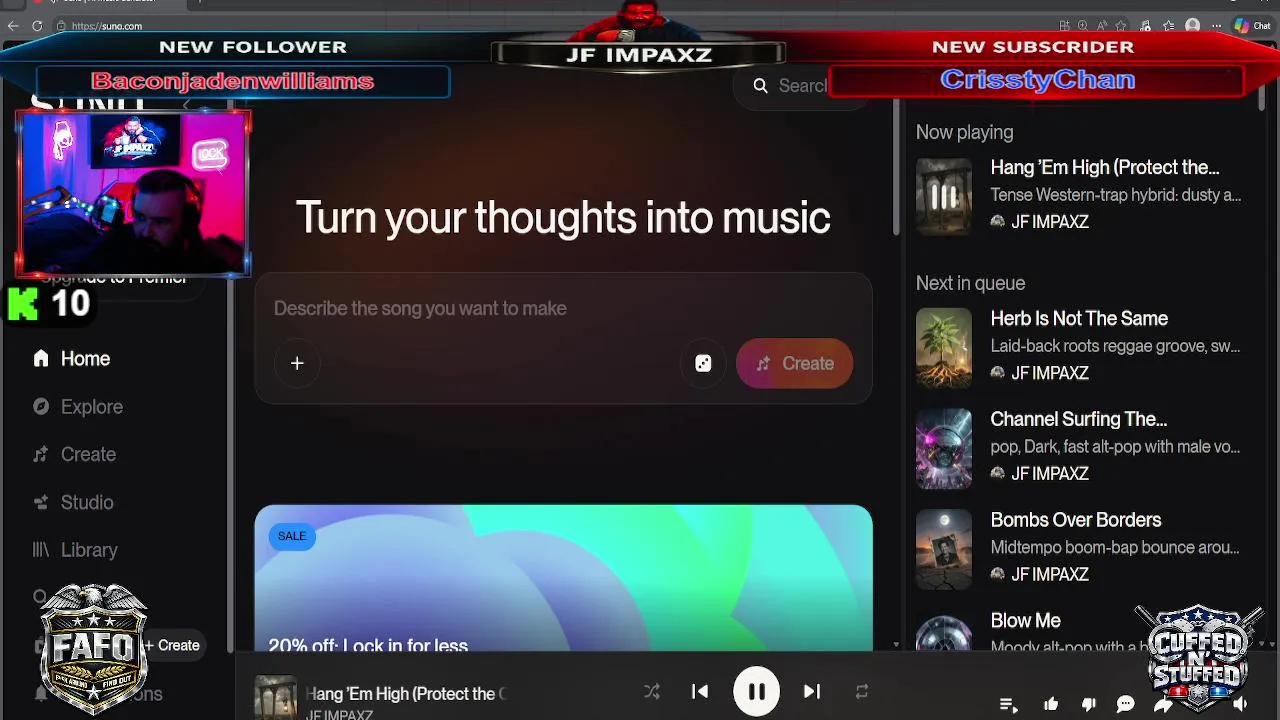Click the Now playing heading
This screenshot has width=1280, height=720.
point(964,133)
